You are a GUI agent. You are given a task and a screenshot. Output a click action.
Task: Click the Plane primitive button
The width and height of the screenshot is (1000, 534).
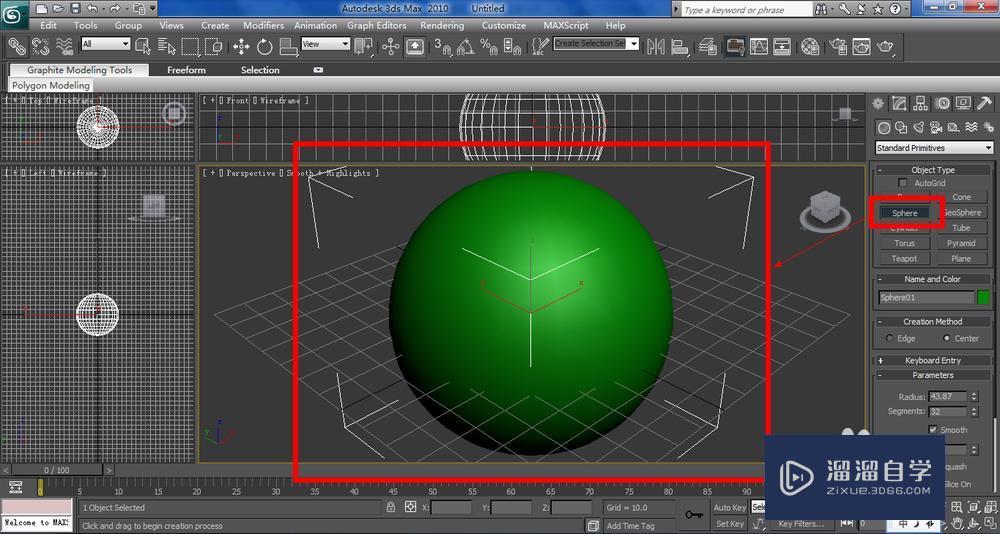click(x=961, y=258)
